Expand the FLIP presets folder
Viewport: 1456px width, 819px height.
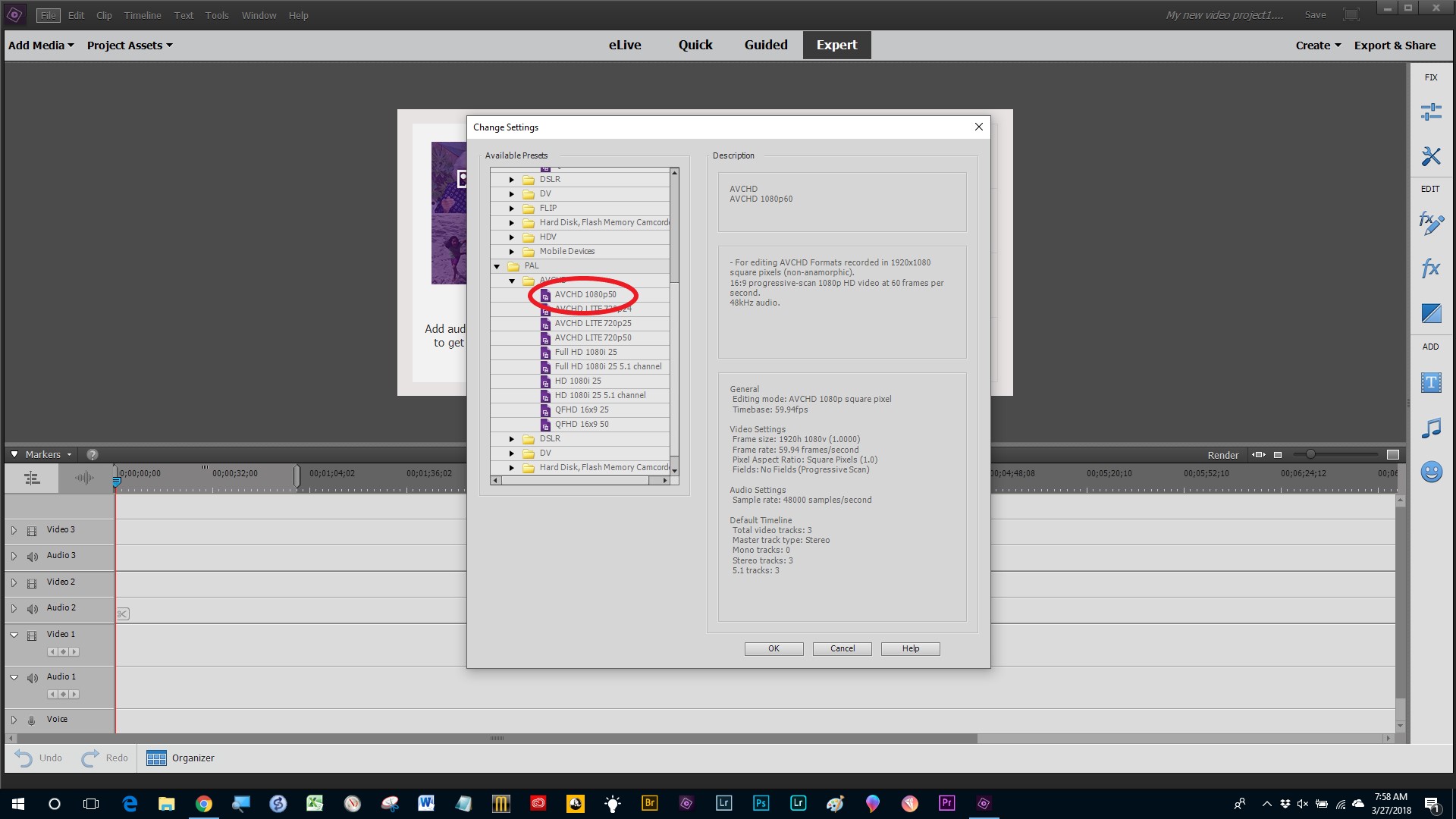(x=512, y=209)
